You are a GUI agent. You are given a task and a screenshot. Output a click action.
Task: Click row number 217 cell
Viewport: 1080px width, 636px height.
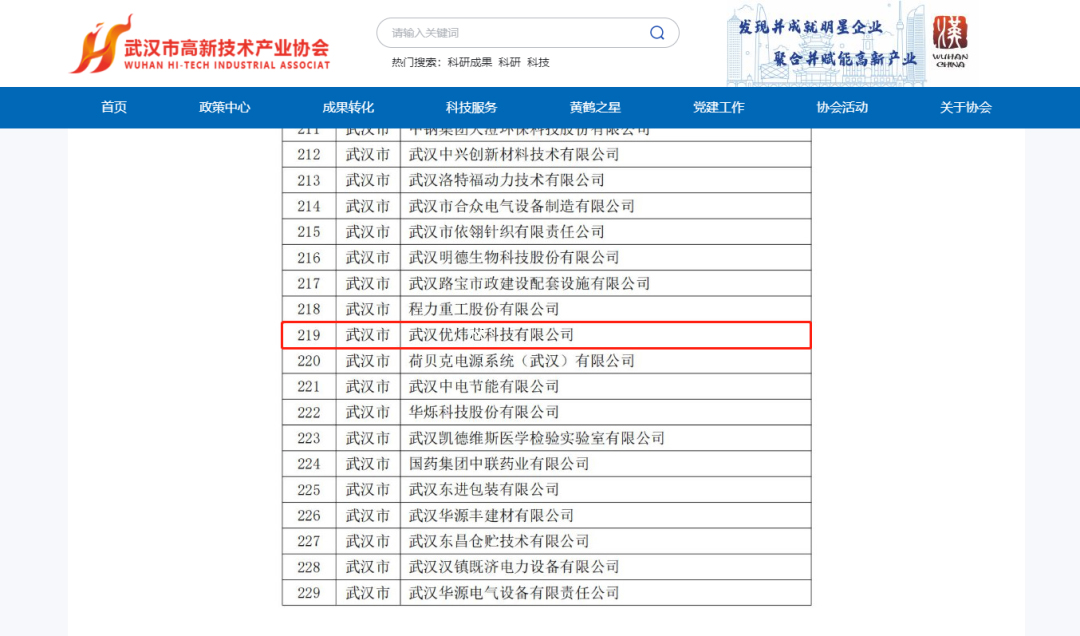(x=309, y=283)
